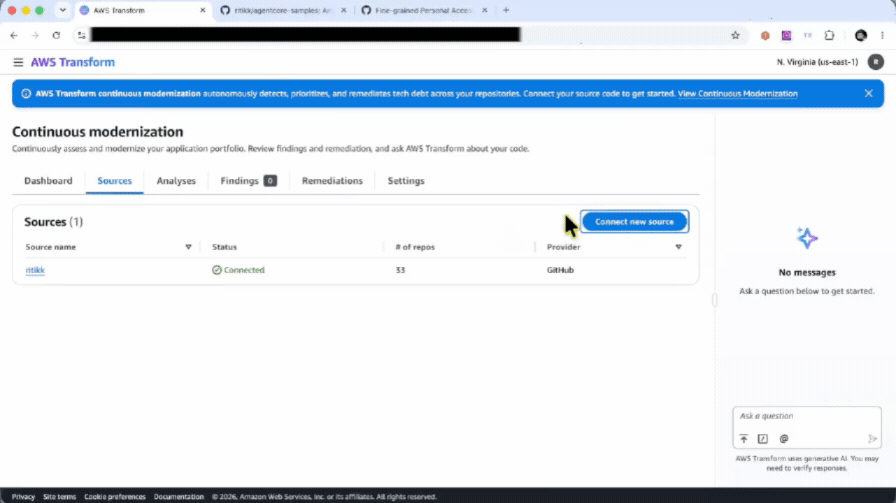Screen dimensions: 896x503
Task: Dismiss the continuous modernization info banner
Action: [x=869, y=93]
